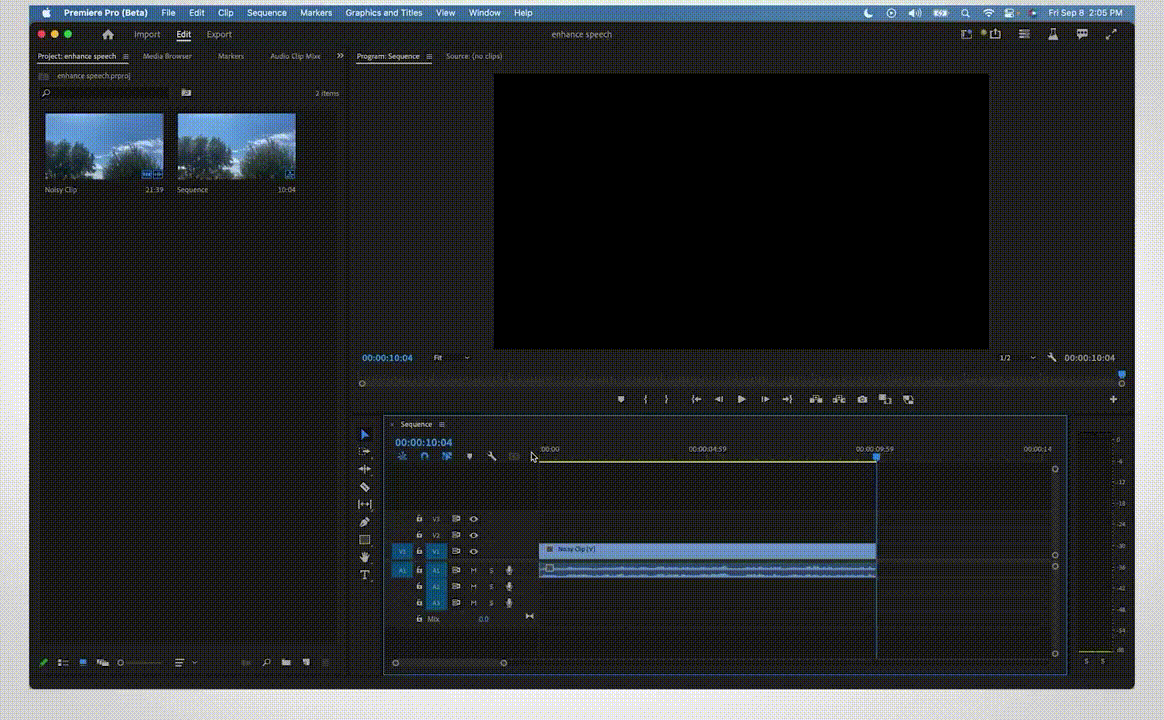
Task: Open the Sequence menu
Action: tap(267, 13)
